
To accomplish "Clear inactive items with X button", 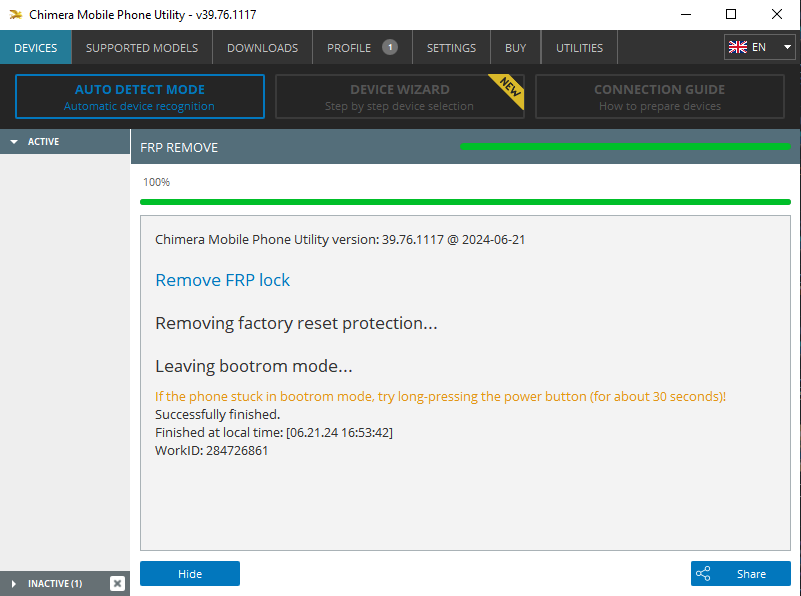I will point(117,583).
